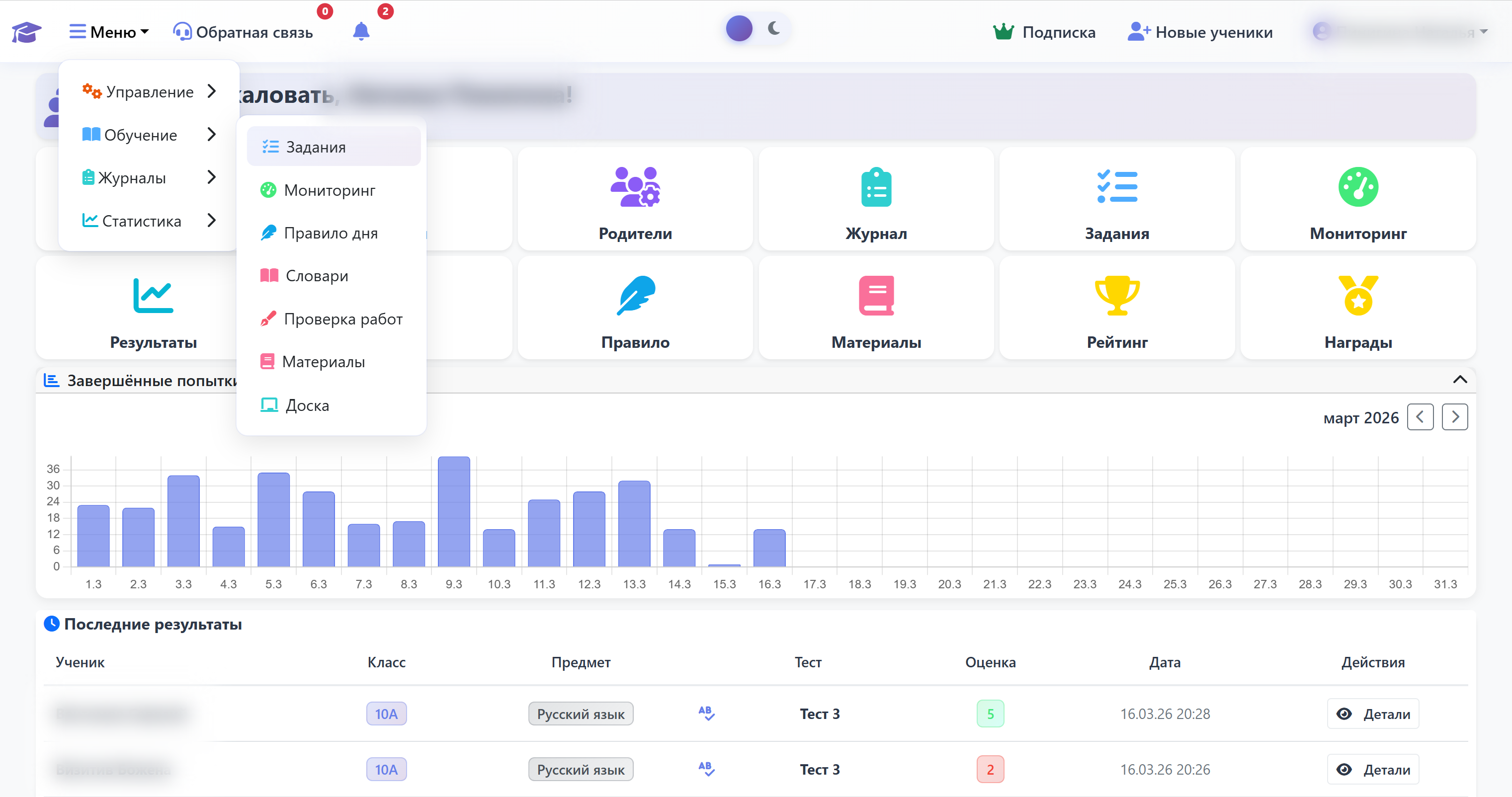Click the headset Обратная связь icon
The width and height of the screenshot is (1512, 797).
pos(182,32)
